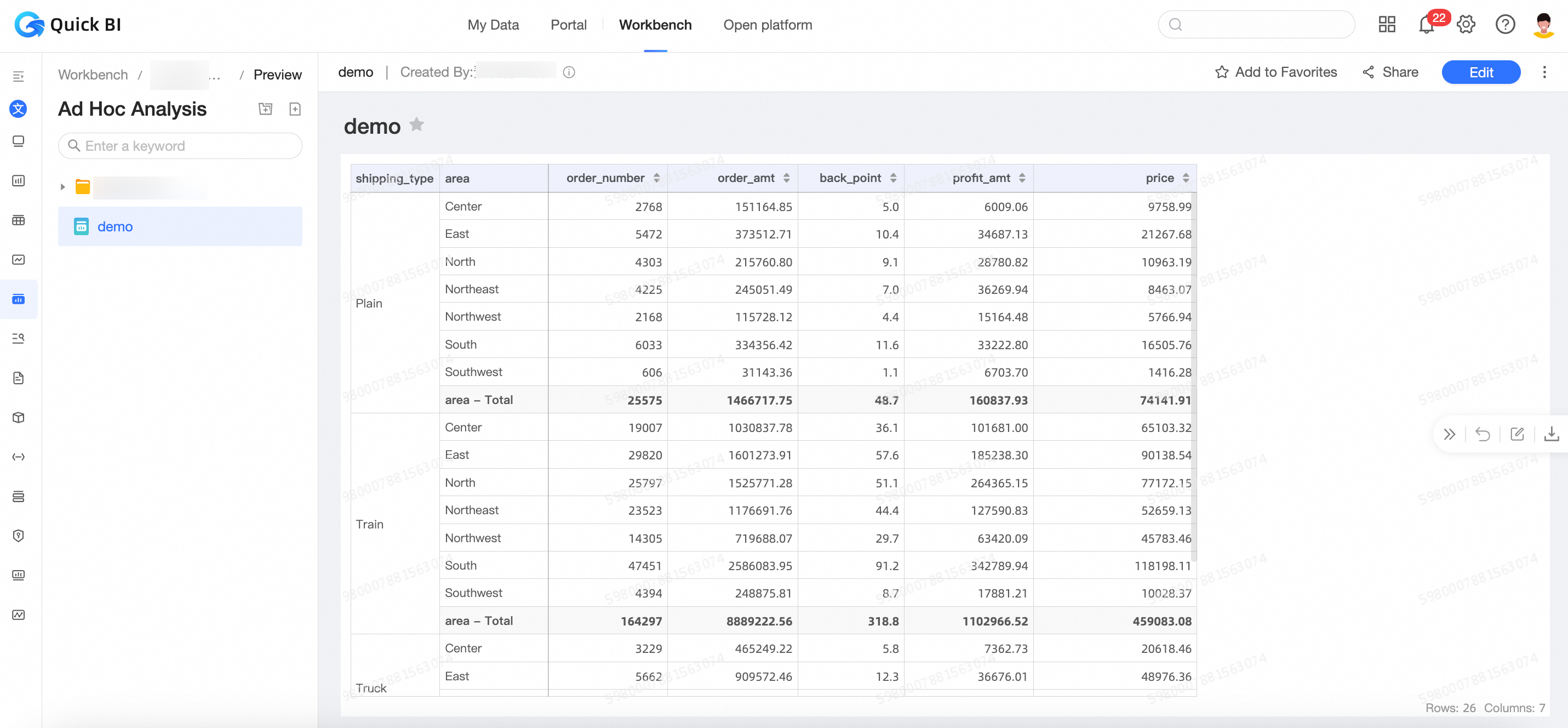The width and height of the screenshot is (1568, 728).
Task: Click the Share button
Action: click(x=1390, y=72)
